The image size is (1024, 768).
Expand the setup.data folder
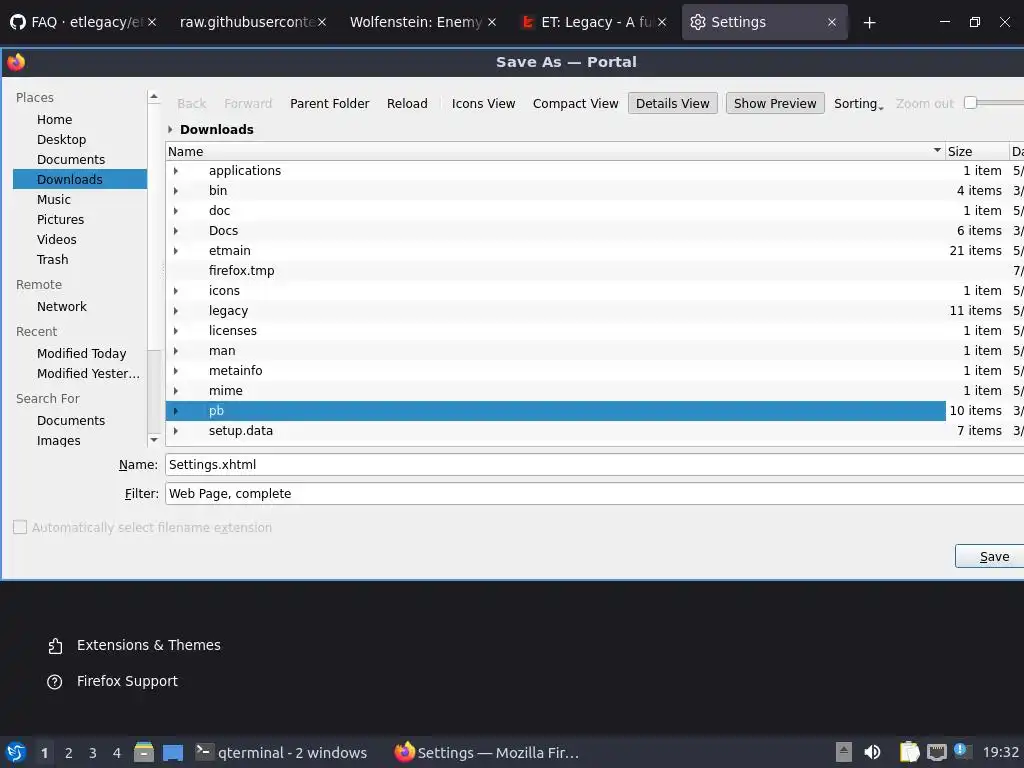pyautogui.click(x=176, y=431)
